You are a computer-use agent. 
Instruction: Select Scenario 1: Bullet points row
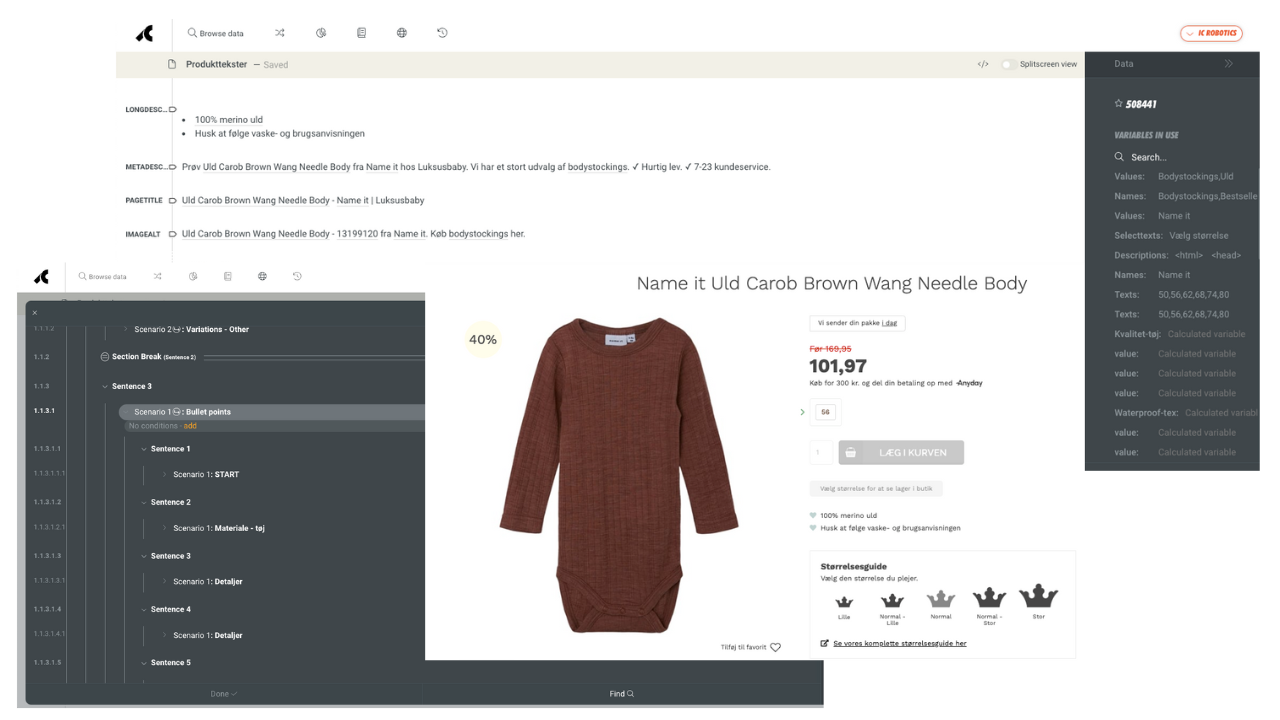click(272, 412)
